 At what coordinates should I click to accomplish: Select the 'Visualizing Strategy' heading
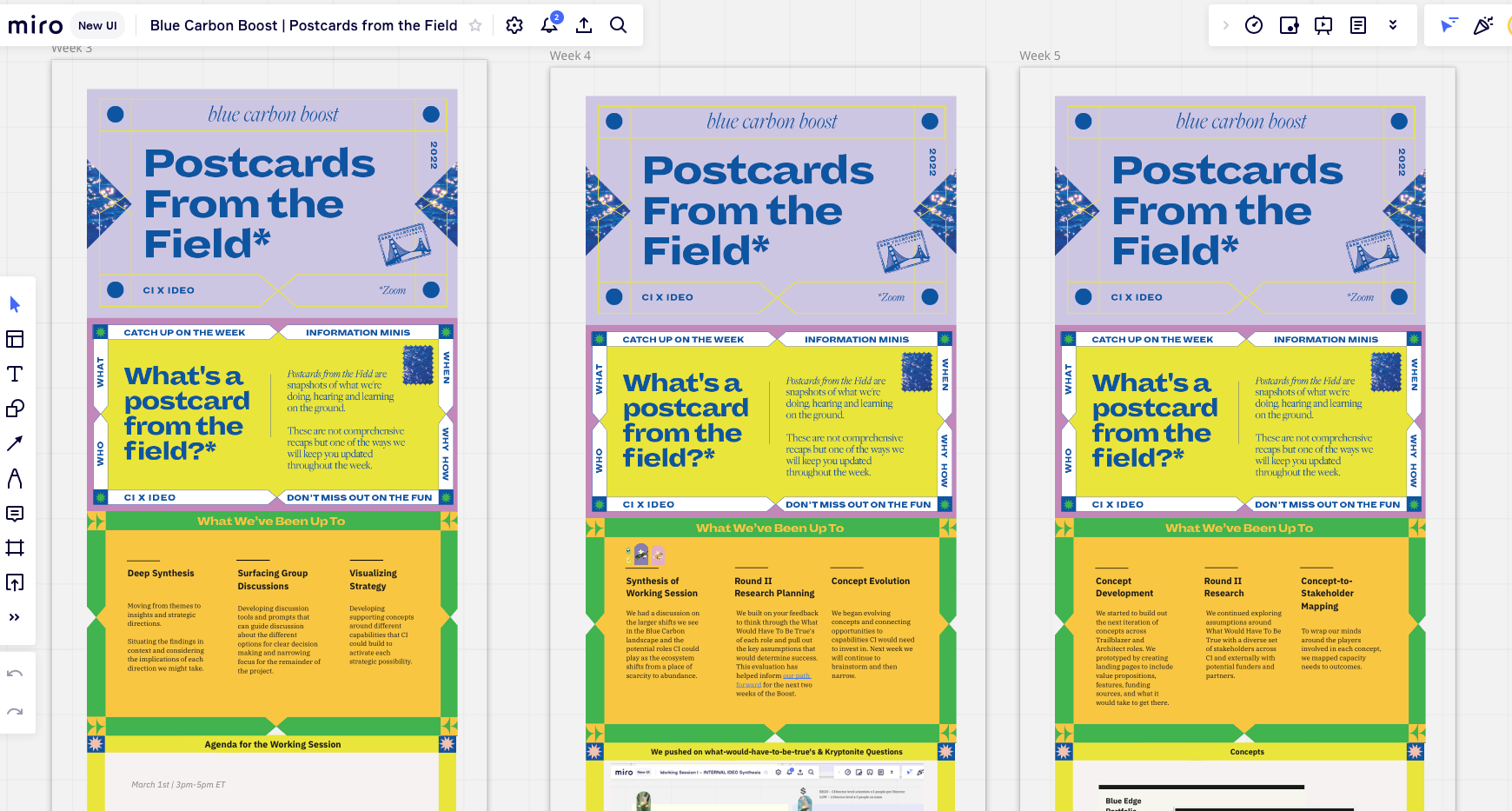(x=373, y=580)
